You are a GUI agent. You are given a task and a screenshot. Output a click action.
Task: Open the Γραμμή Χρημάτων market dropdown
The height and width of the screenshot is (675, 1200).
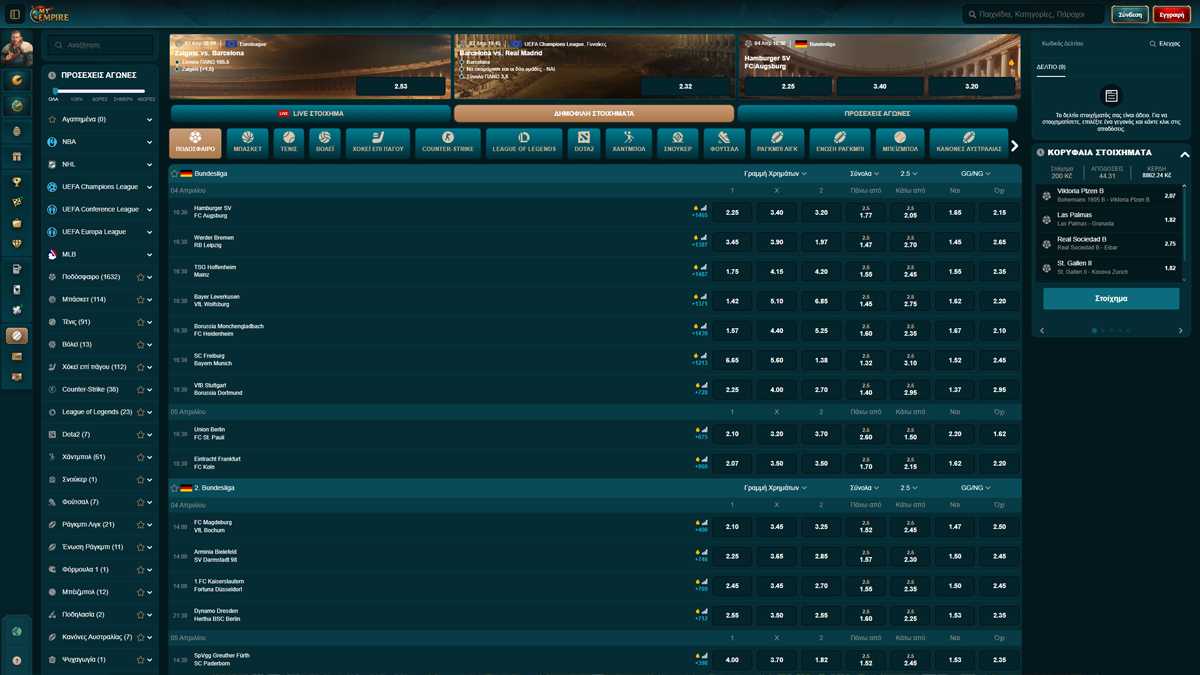coord(775,174)
